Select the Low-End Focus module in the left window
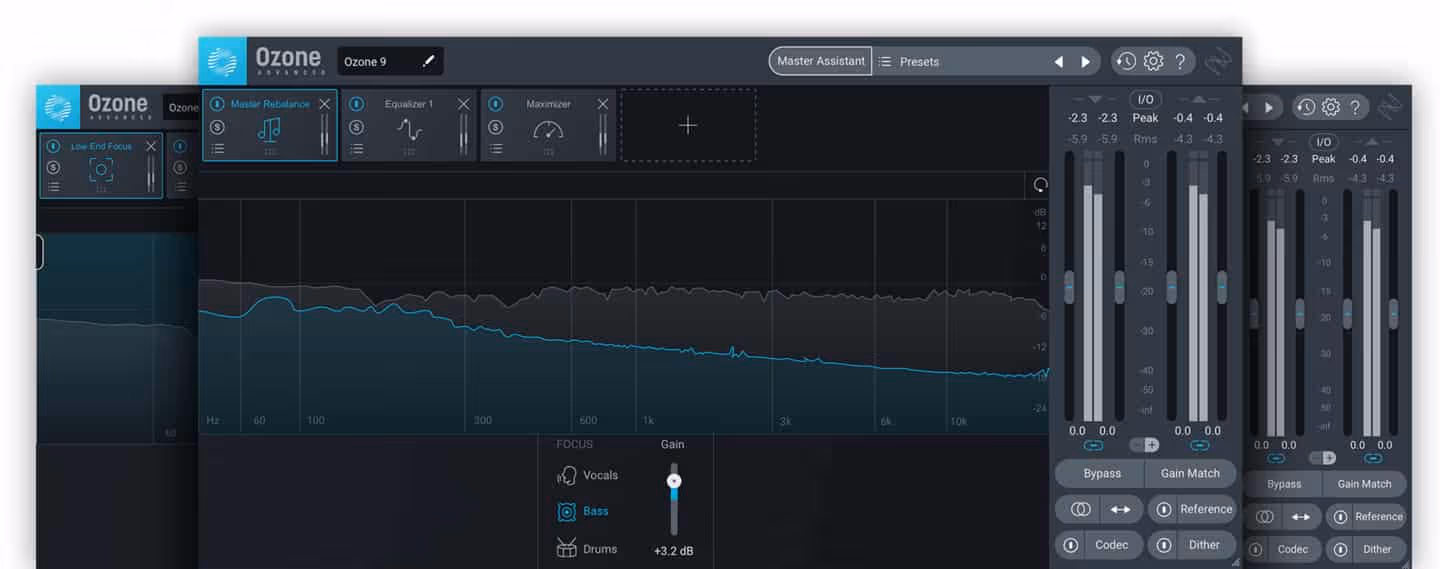This screenshot has width=1440, height=569. point(100,165)
